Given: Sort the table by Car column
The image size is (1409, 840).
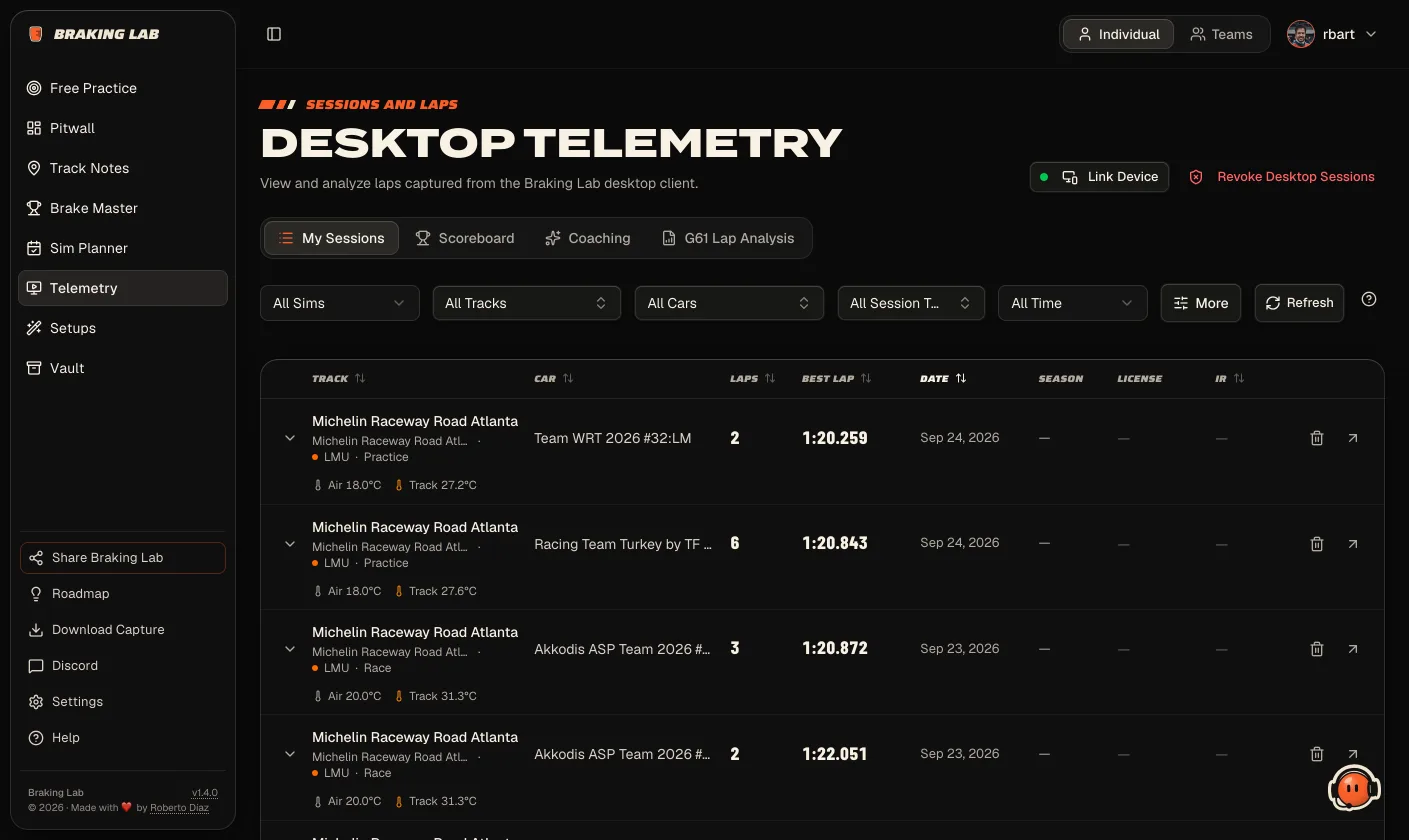Looking at the screenshot, I should click(554, 379).
